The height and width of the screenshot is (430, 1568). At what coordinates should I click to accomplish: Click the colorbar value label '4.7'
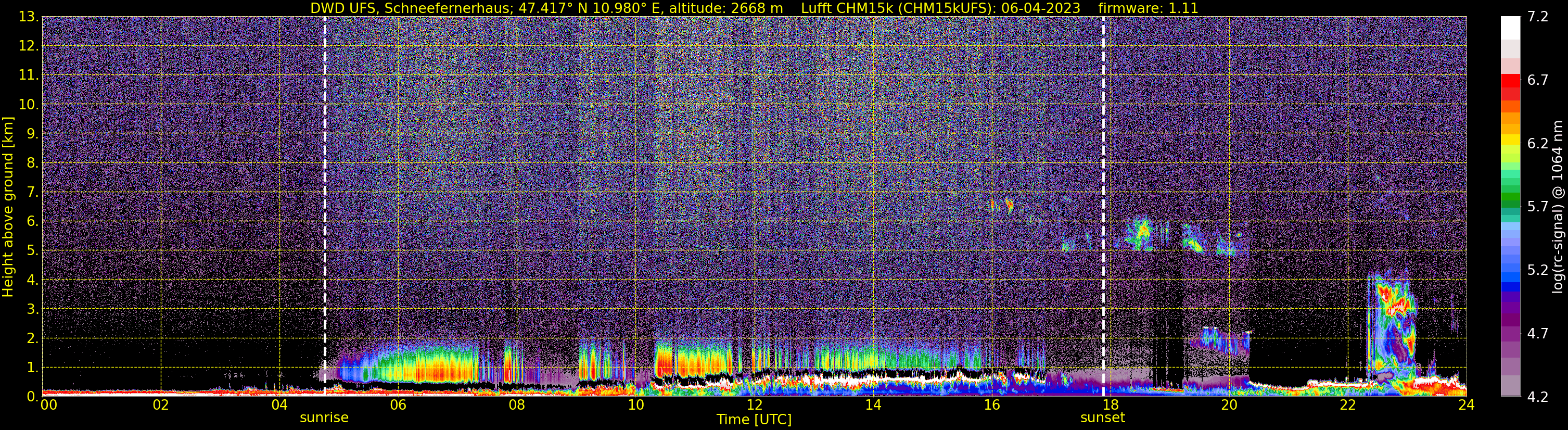tap(1538, 334)
